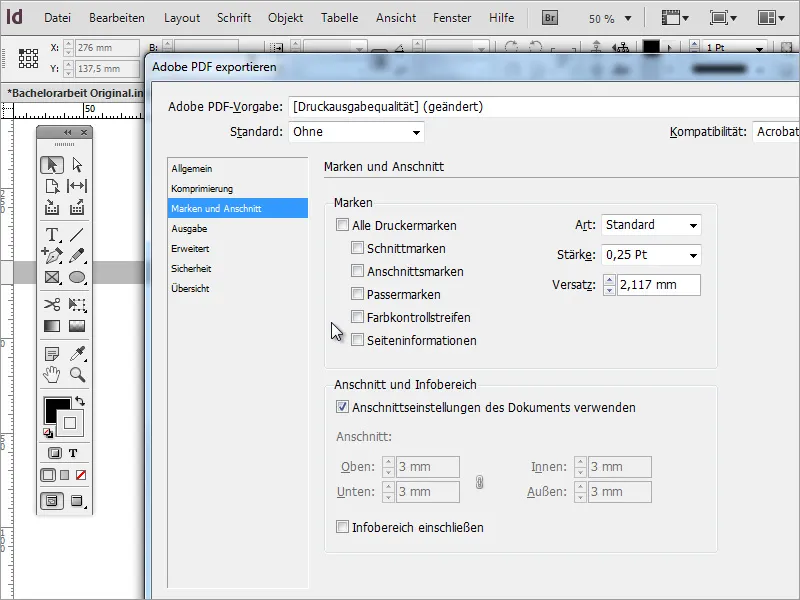Image resolution: width=800 pixels, height=600 pixels.
Task: Select the Gradient Feather tool
Action: (77, 326)
